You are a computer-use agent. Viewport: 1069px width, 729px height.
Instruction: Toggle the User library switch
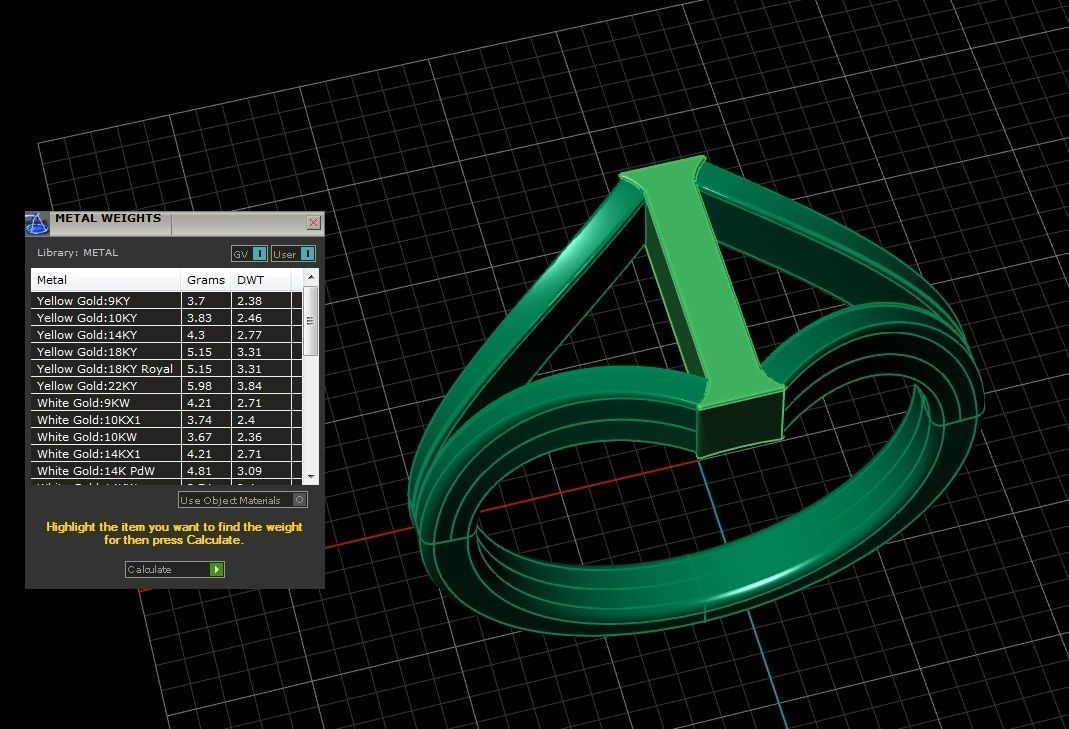click(x=307, y=254)
